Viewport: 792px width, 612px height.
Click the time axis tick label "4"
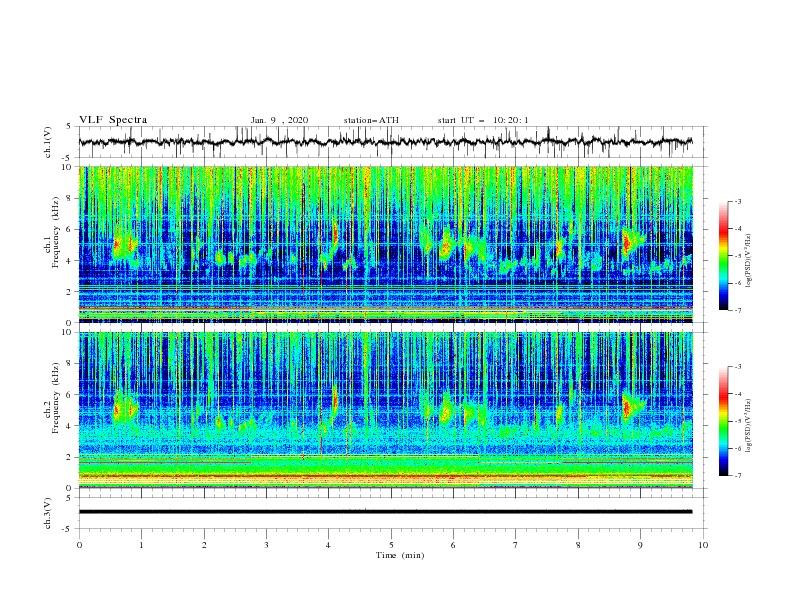click(329, 545)
